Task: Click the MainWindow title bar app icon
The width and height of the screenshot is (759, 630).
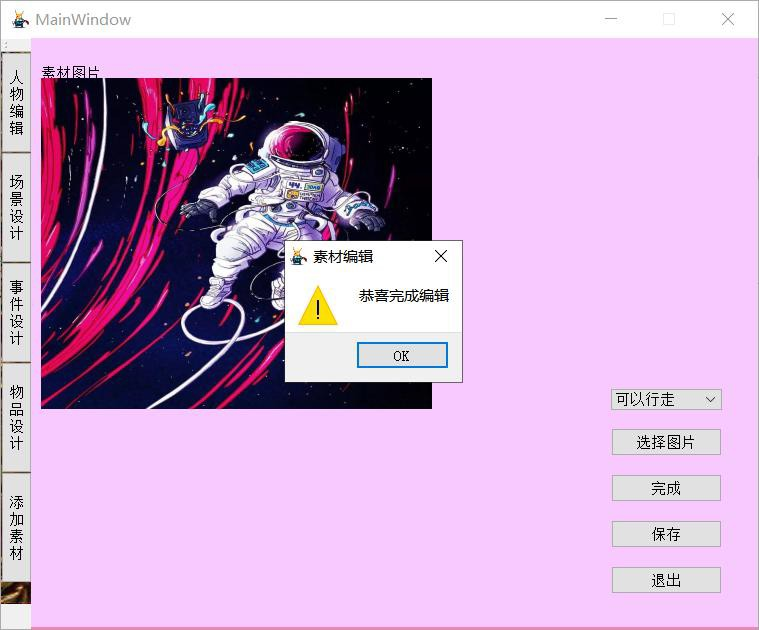Action: coord(19,19)
